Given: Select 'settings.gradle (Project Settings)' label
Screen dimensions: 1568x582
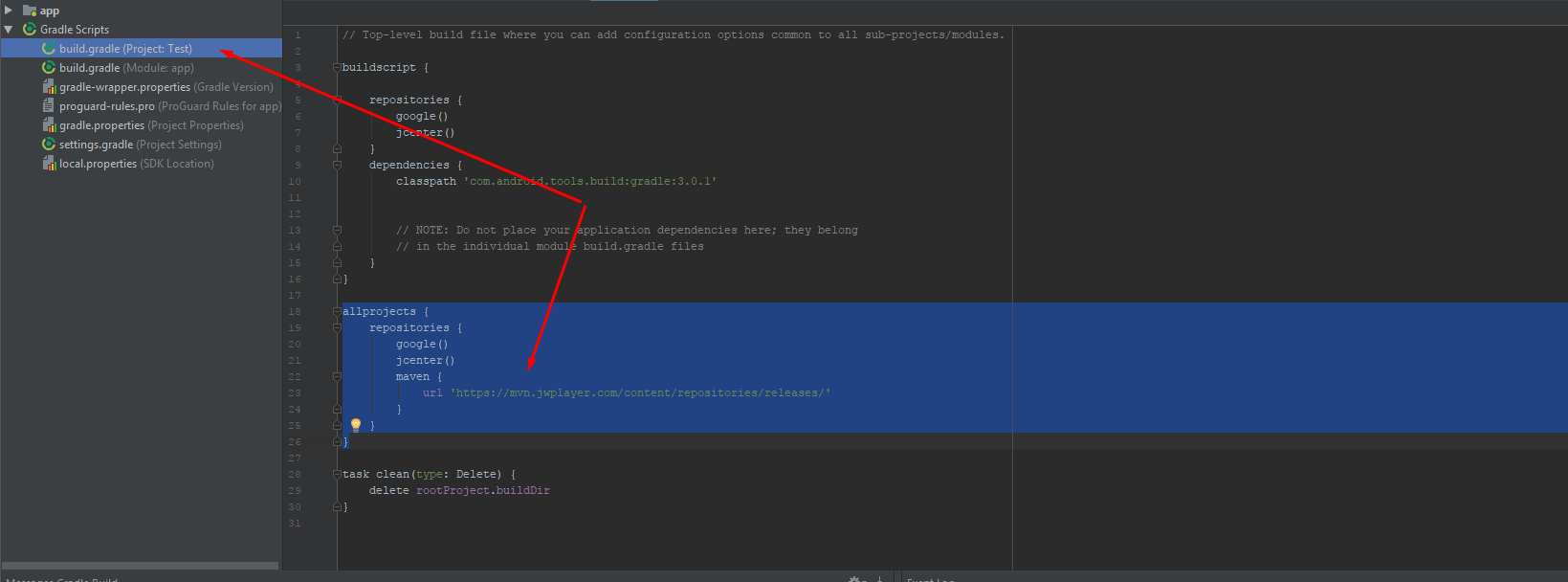Looking at the screenshot, I should pyautogui.click(x=141, y=145).
